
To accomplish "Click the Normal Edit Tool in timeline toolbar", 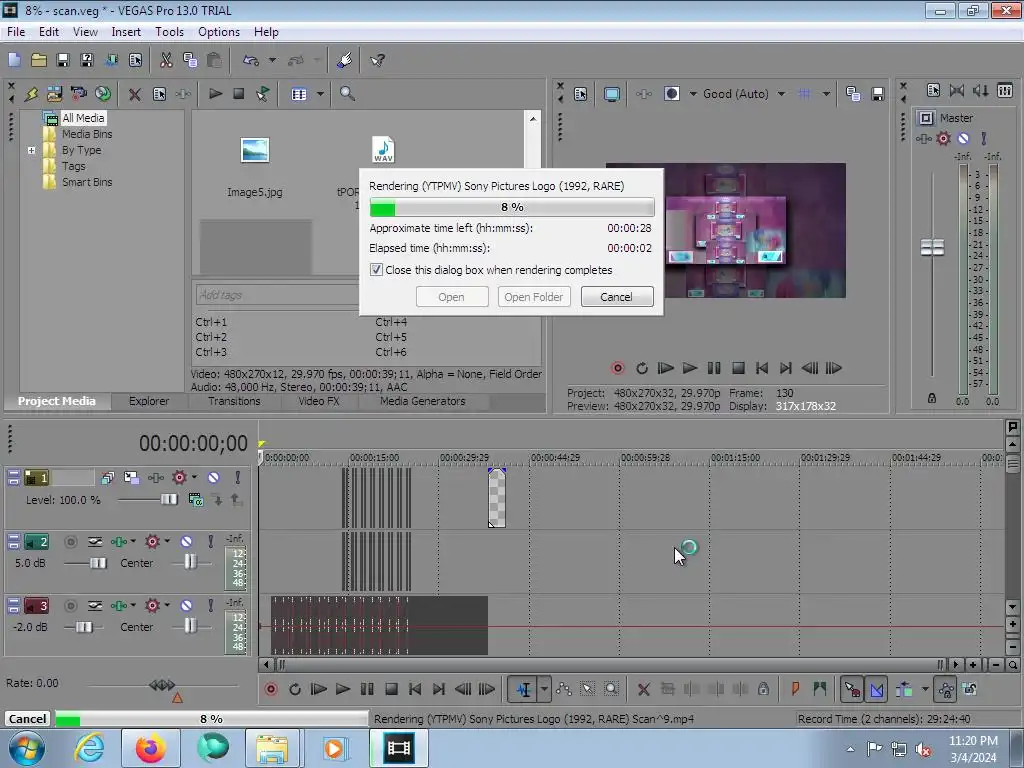I will (x=524, y=689).
